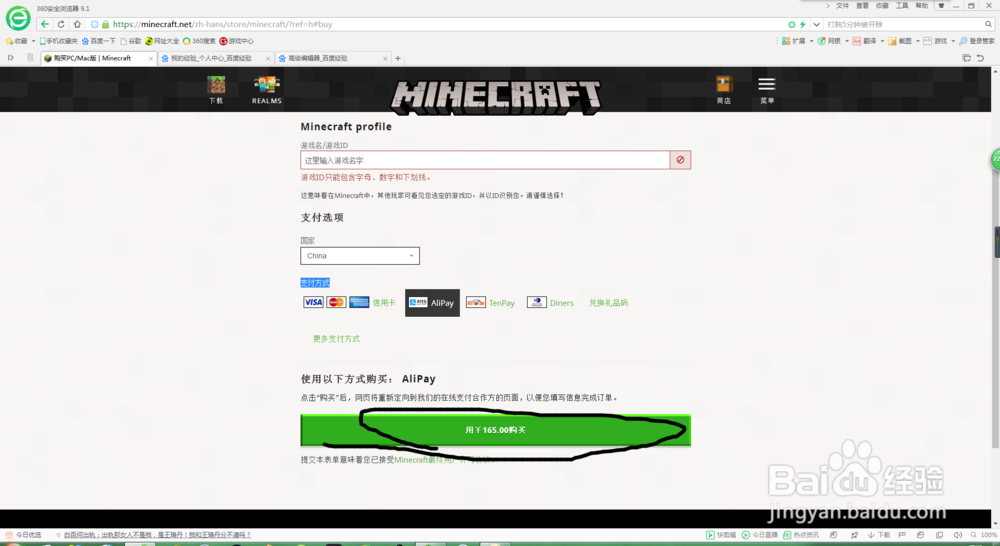Click the Minecraft username input field
This screenshot has width=1000, height=546.
485,160
